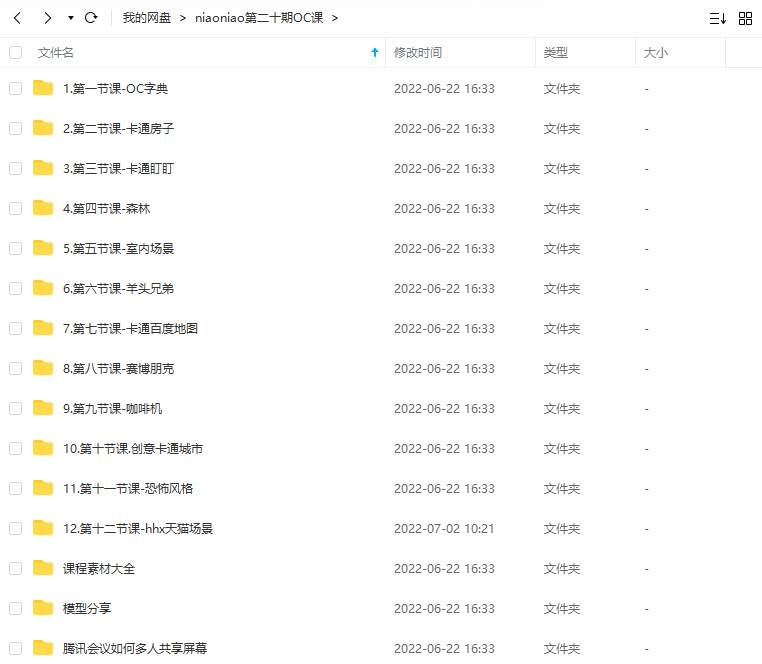The height and width of the screenshot is (664, 762).
Task: Go forward using the right arrow
Action: tap(47, 18)
